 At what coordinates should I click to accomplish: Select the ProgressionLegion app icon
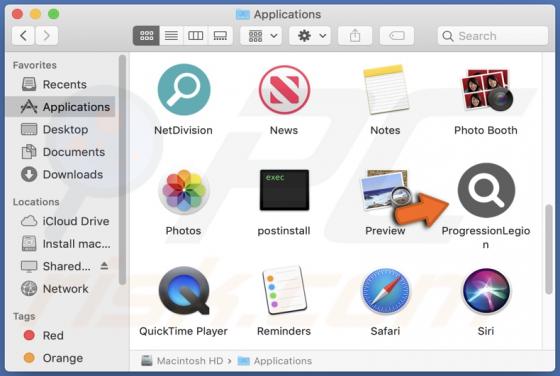(x=486, y=190)
